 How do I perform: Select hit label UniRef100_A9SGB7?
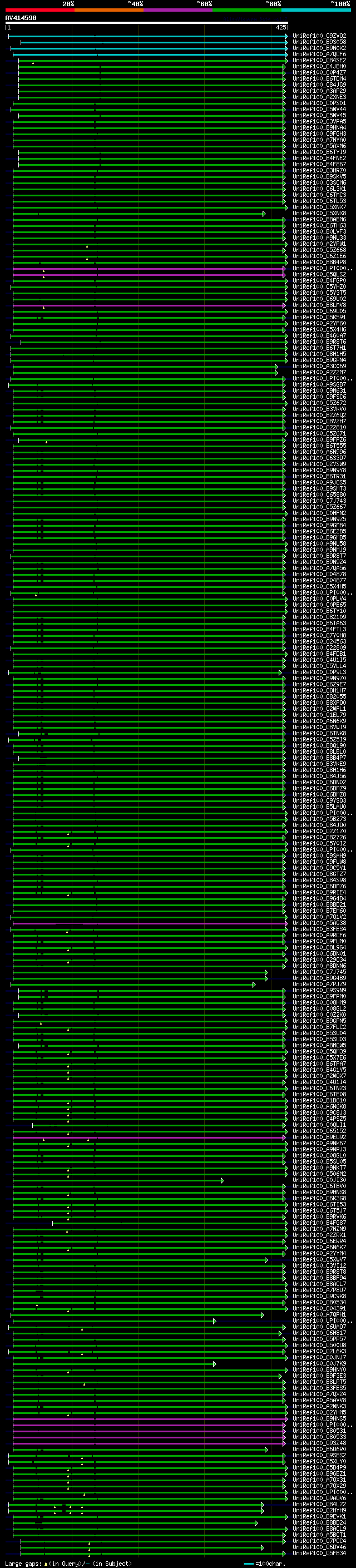tap(319, 385)
